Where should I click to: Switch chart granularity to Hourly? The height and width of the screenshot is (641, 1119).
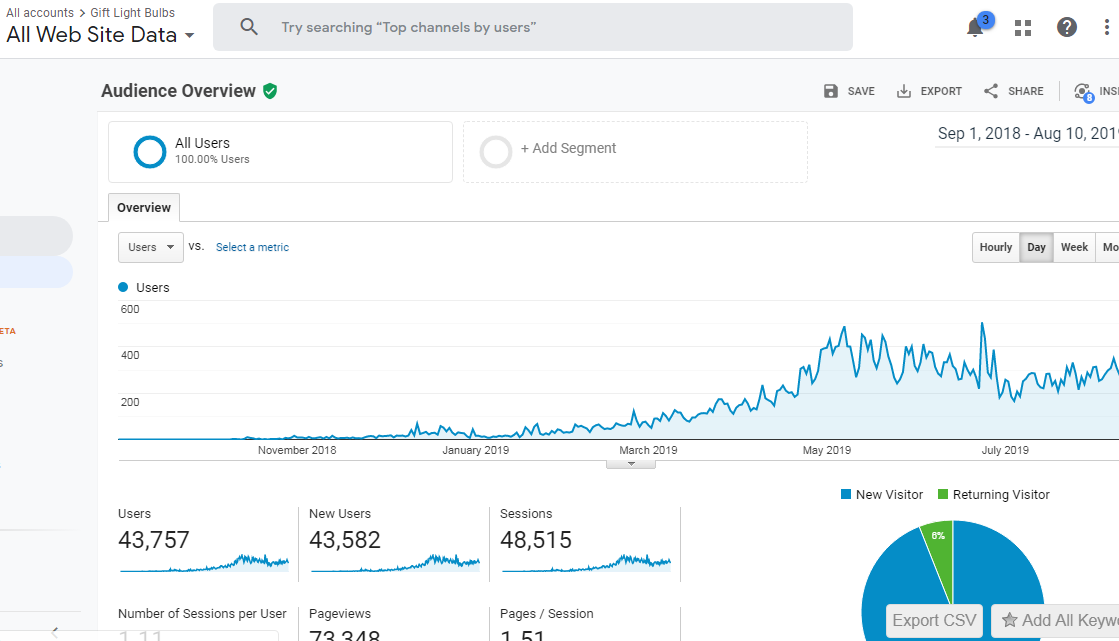pyautogui.click(x=995, y=247)
